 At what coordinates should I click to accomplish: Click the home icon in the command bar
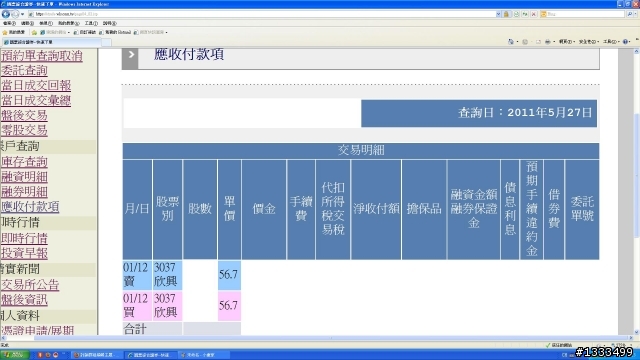[511, 42]
